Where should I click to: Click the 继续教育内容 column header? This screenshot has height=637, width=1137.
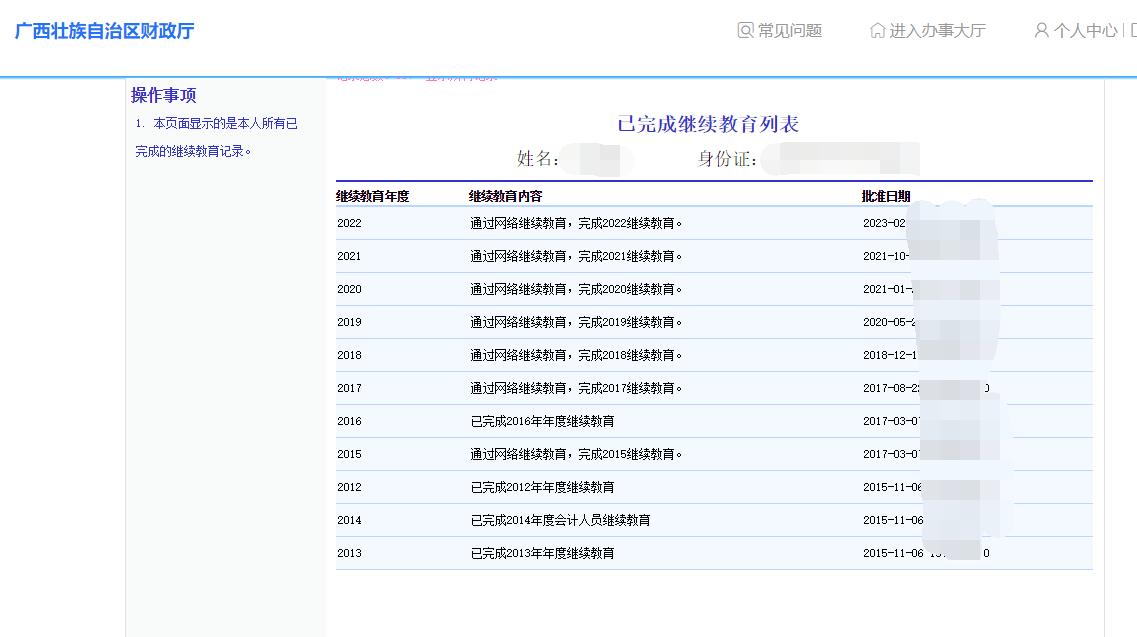click(x=505, y=196)
